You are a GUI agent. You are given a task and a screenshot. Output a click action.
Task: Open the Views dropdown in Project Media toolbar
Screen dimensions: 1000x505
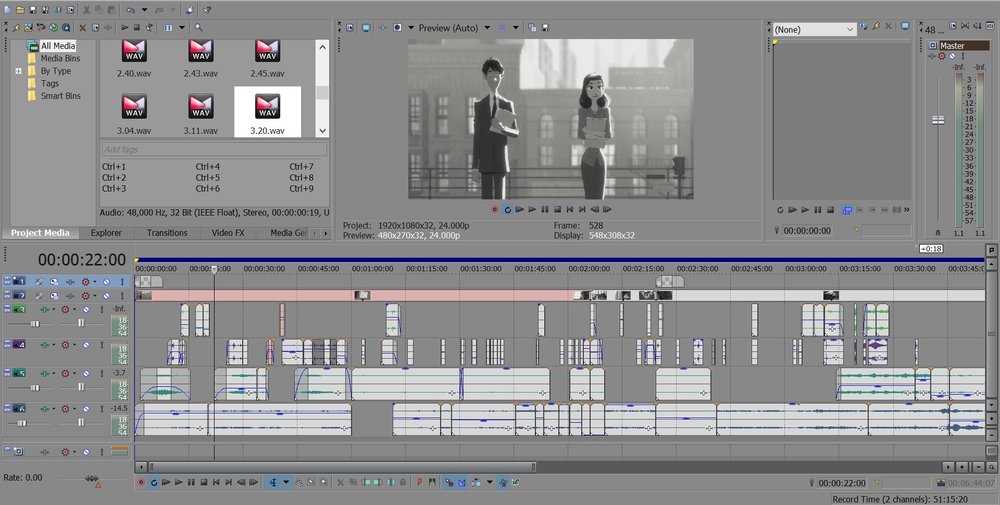coord(182,27)
